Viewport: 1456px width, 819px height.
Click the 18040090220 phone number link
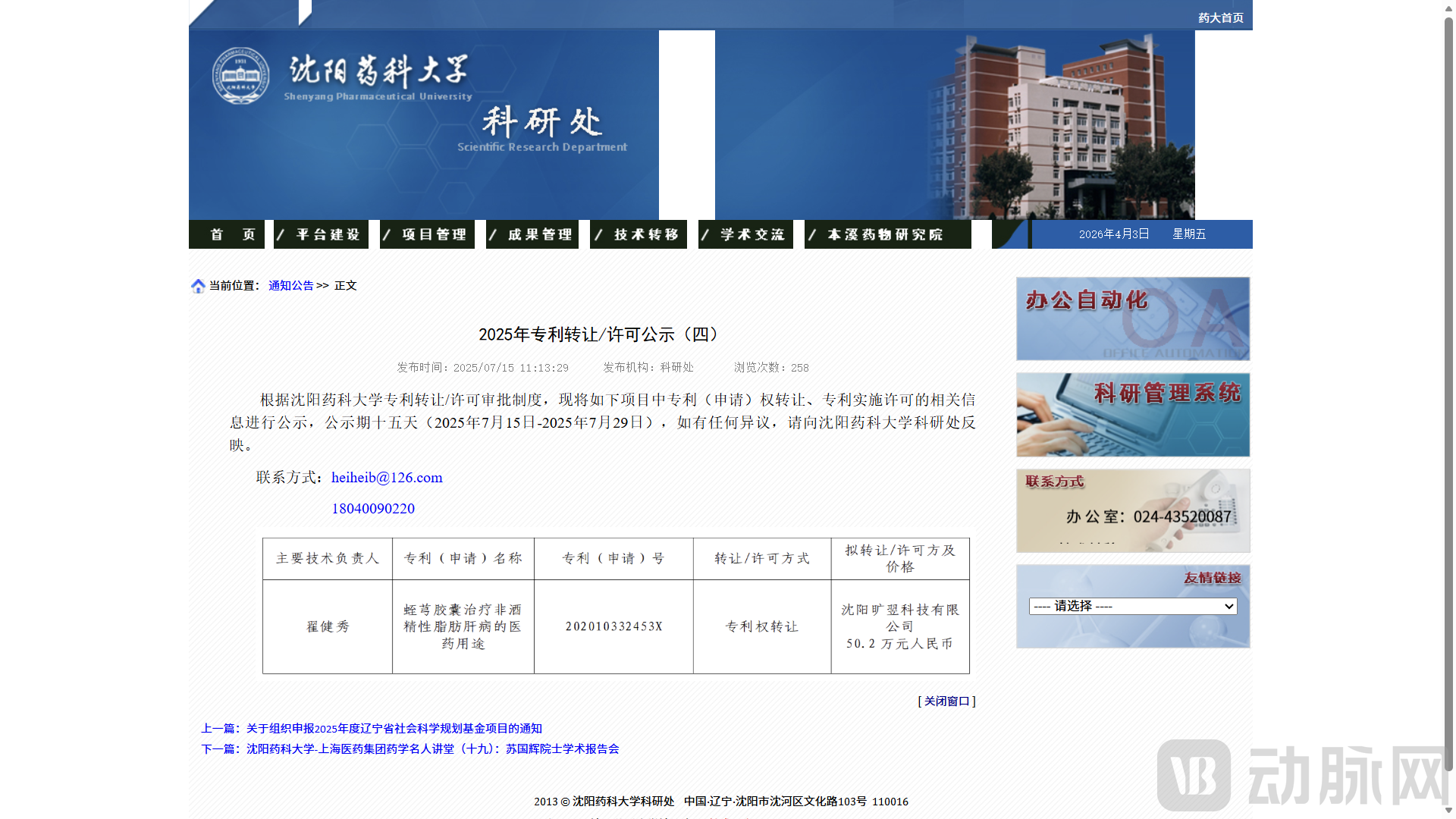click(372, 509)
